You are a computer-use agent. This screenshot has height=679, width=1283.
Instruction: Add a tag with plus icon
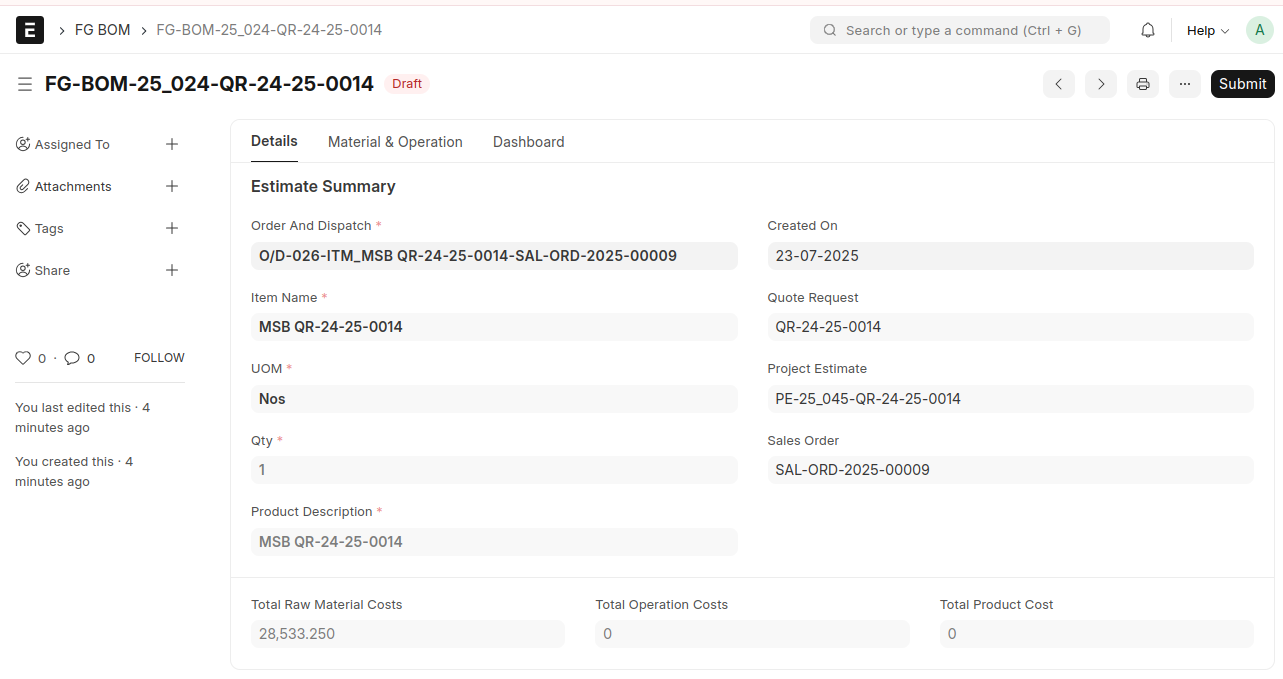point(172,229)
